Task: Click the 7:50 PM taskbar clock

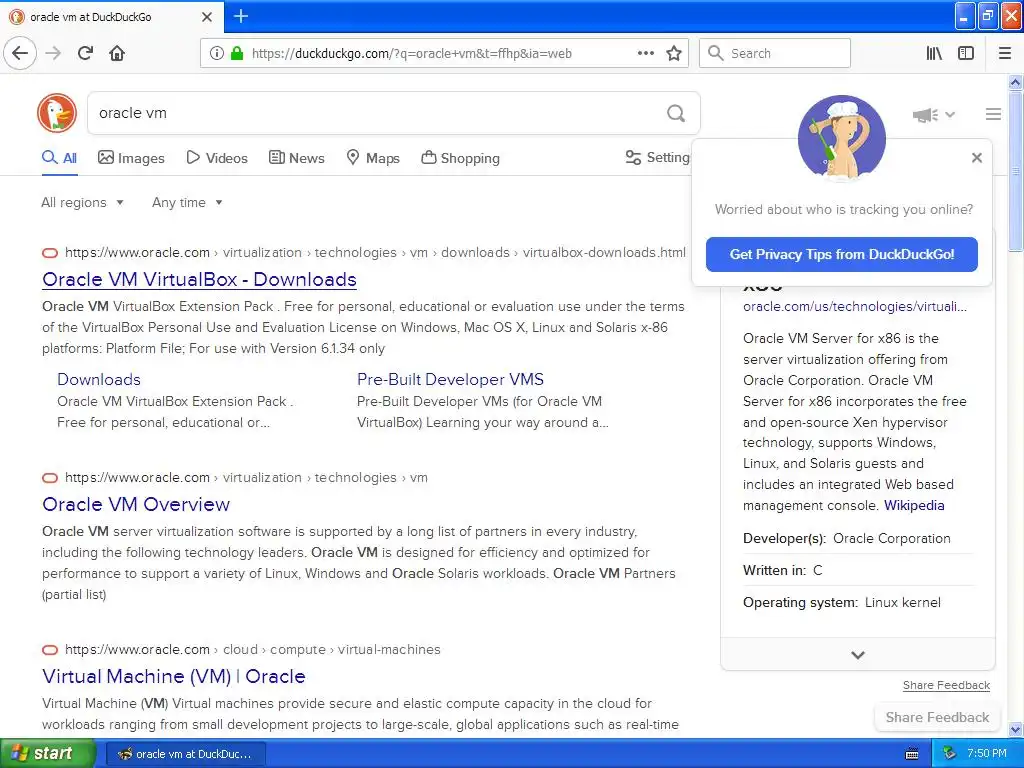Action: (987, 754)
